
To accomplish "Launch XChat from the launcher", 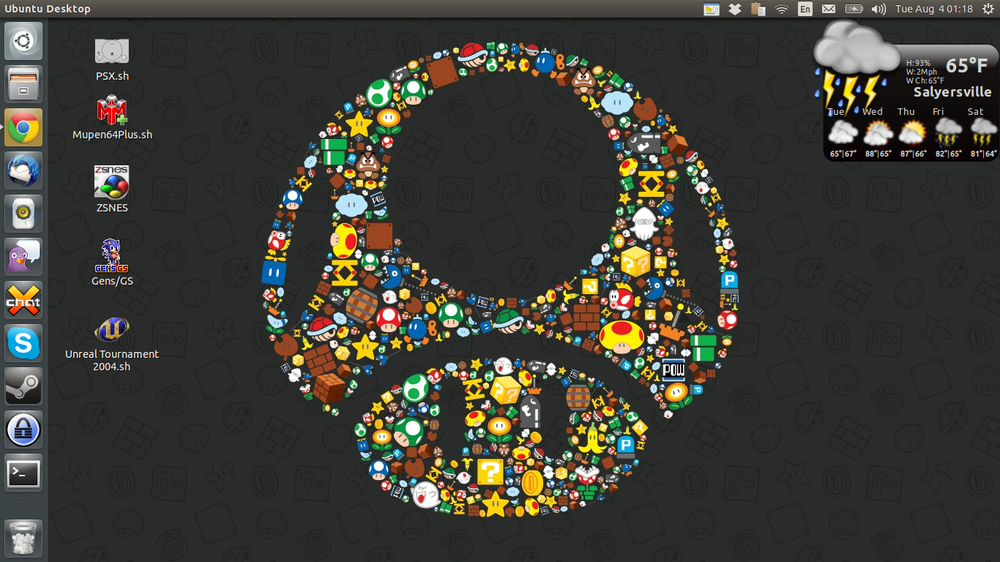I will [24, 300].
